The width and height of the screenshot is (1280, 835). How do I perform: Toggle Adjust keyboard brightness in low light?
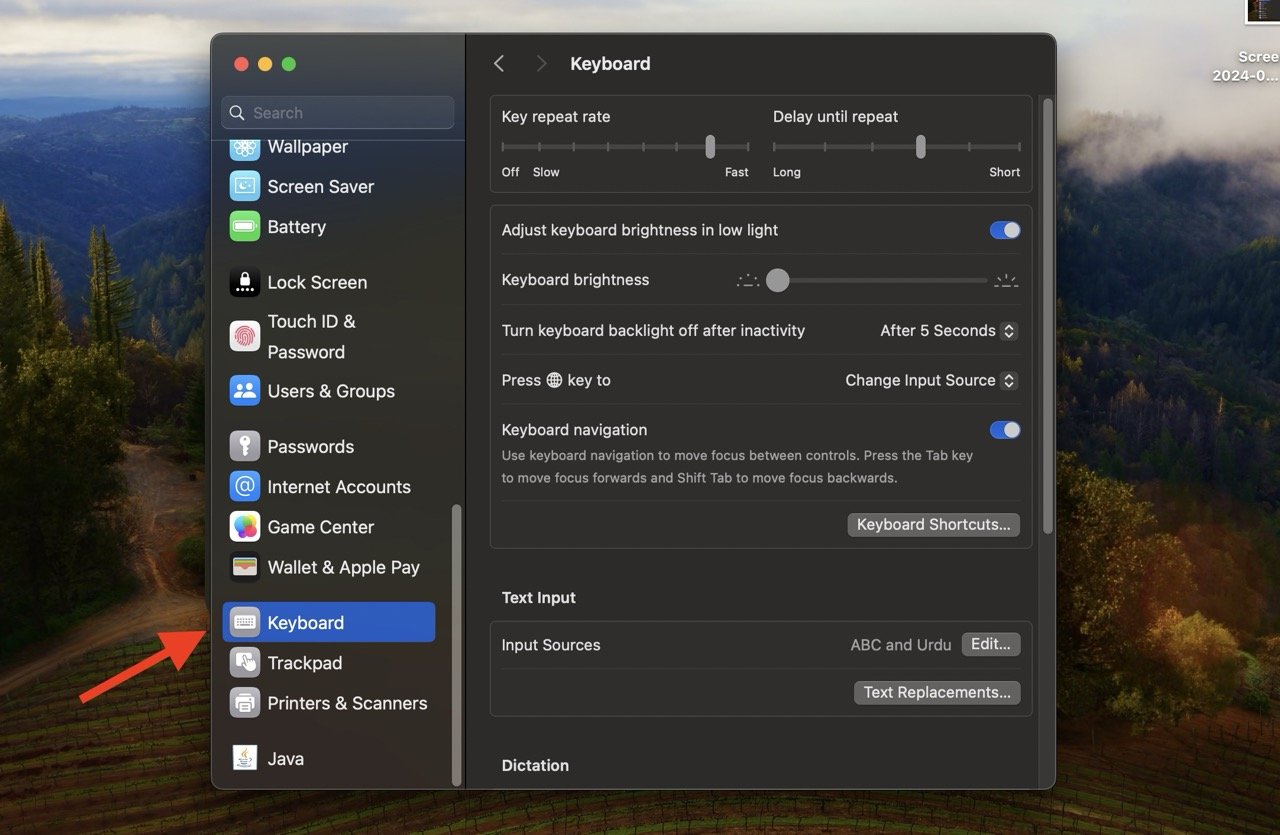click(1004, 230)
